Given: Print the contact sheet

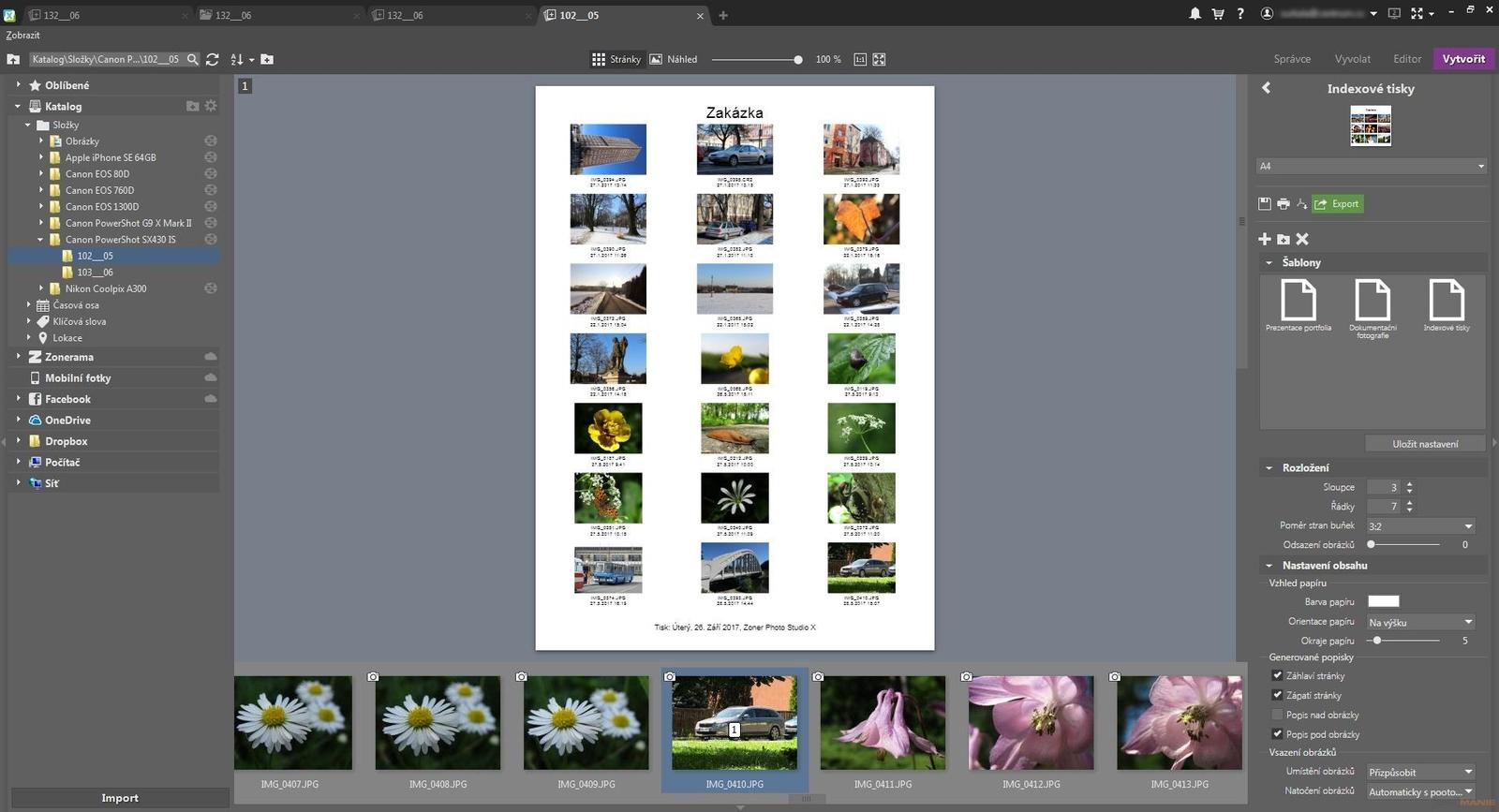Looking at the screenshot, I should tap(1284, 203).
